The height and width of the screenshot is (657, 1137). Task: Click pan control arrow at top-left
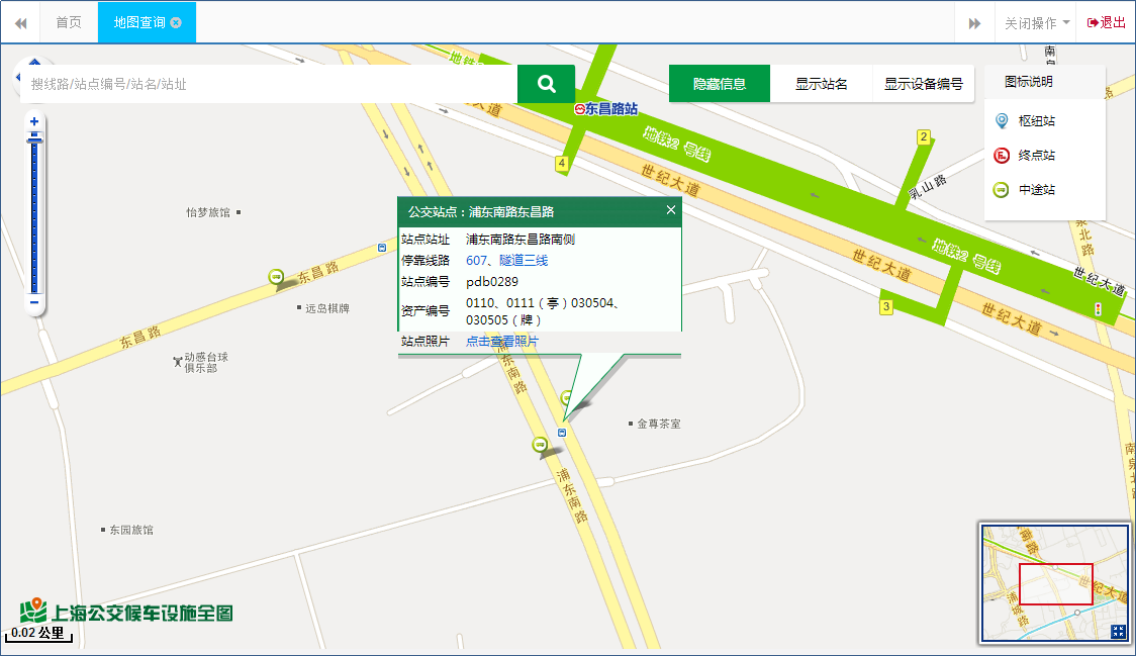click(33, 61)
